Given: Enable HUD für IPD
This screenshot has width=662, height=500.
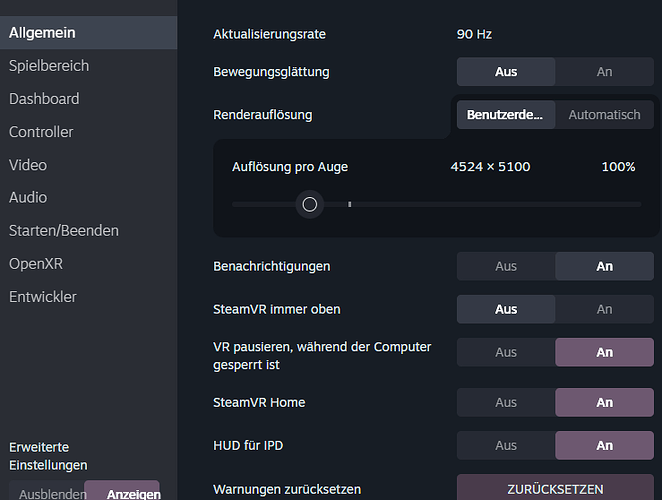Looking at the screenshot, I should point(605,446).
